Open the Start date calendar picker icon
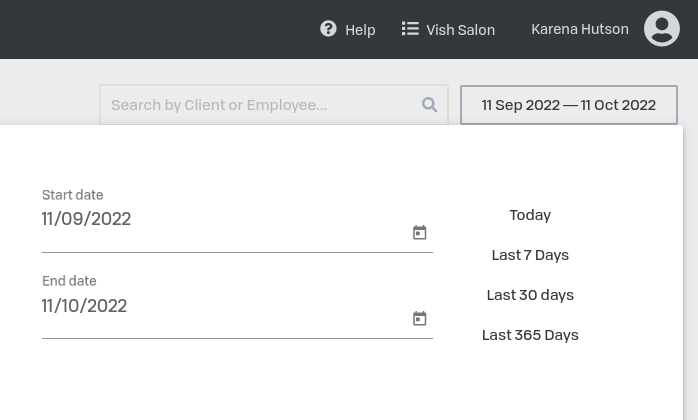This screenshot has width=698, height=420. 420,233
